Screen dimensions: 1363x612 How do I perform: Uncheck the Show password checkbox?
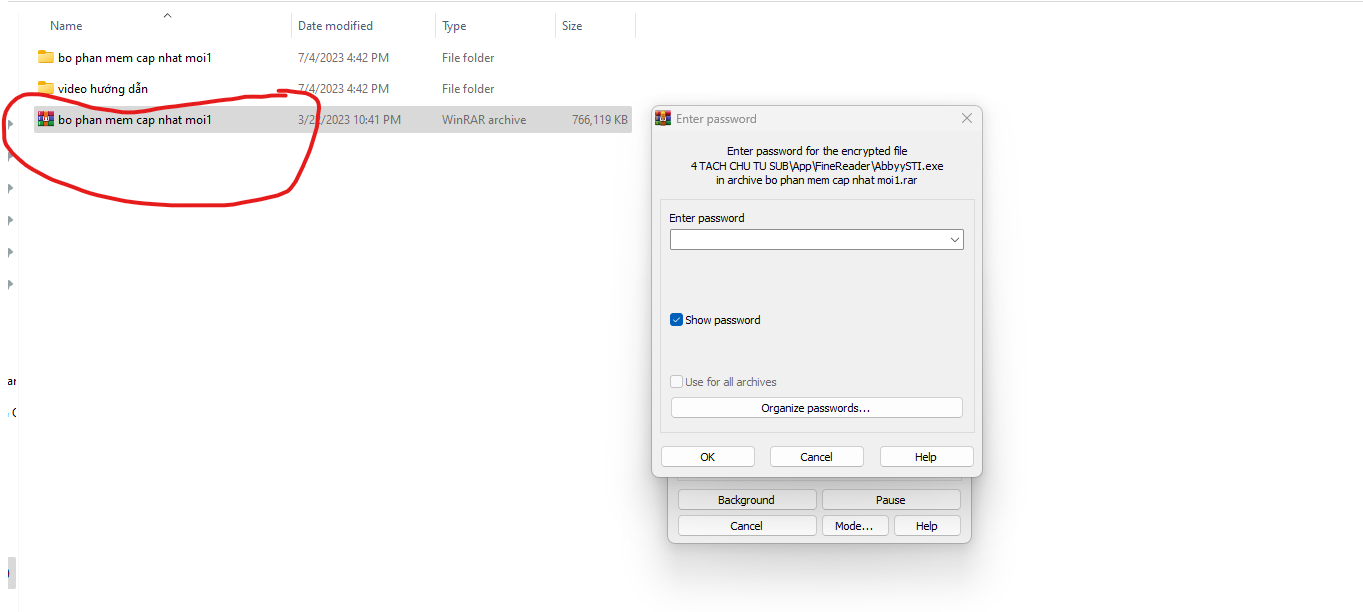tap(677, 320)
